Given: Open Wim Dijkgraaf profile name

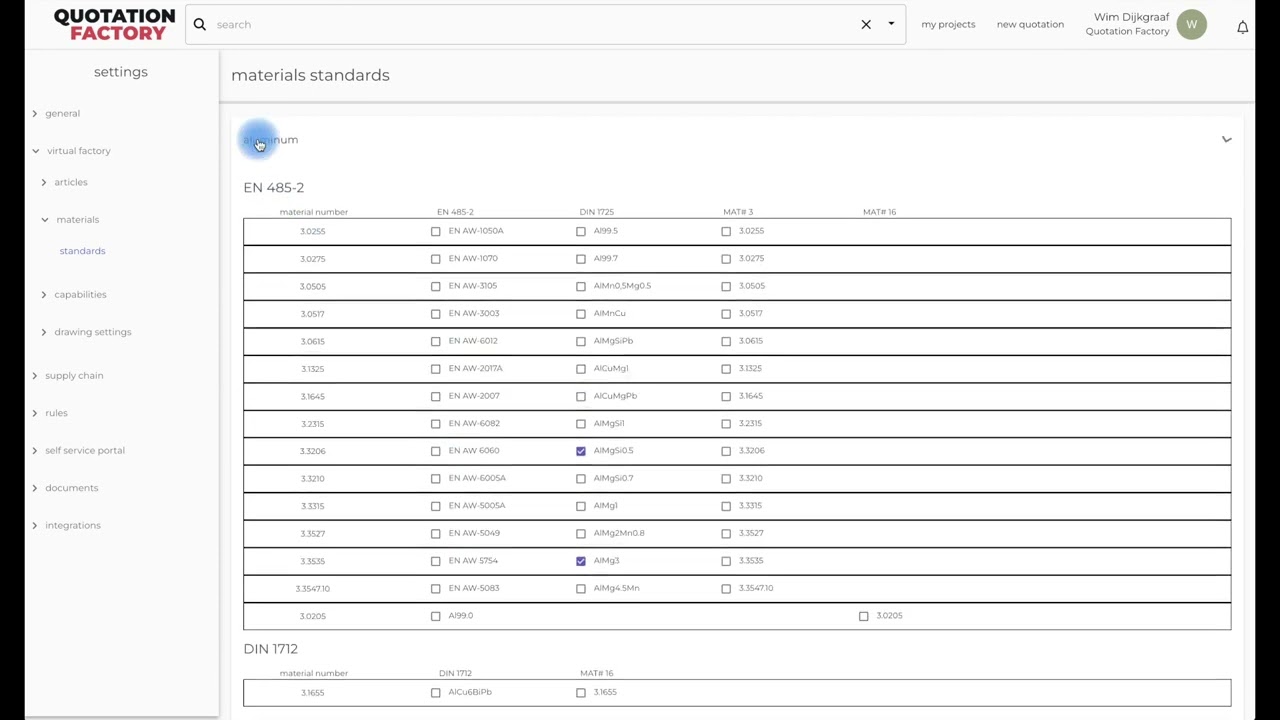Looking at the screenshot, I should pyautogui.click(x=1131, y=17).
